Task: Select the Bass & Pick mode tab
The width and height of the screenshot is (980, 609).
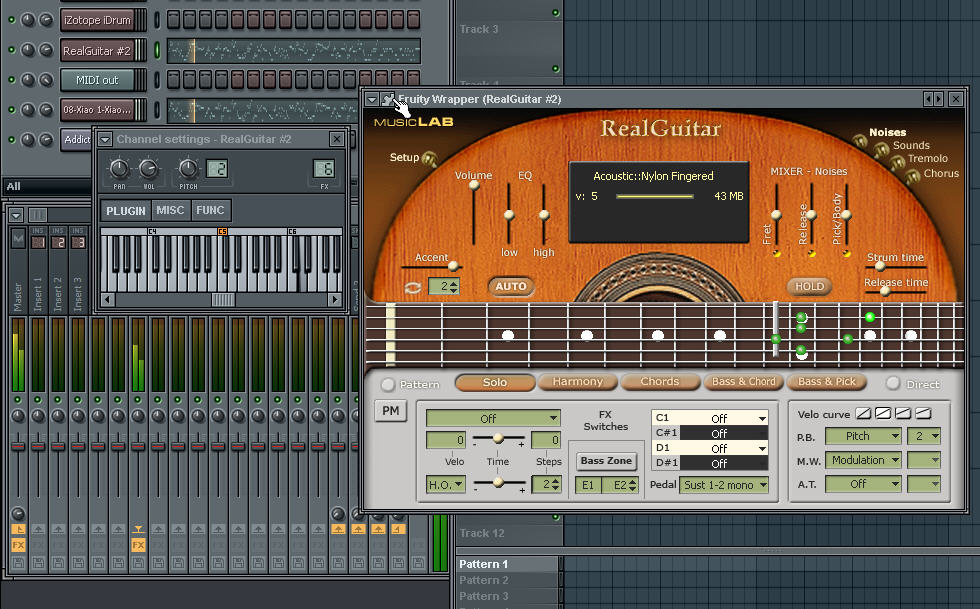Action: [827, 381]
